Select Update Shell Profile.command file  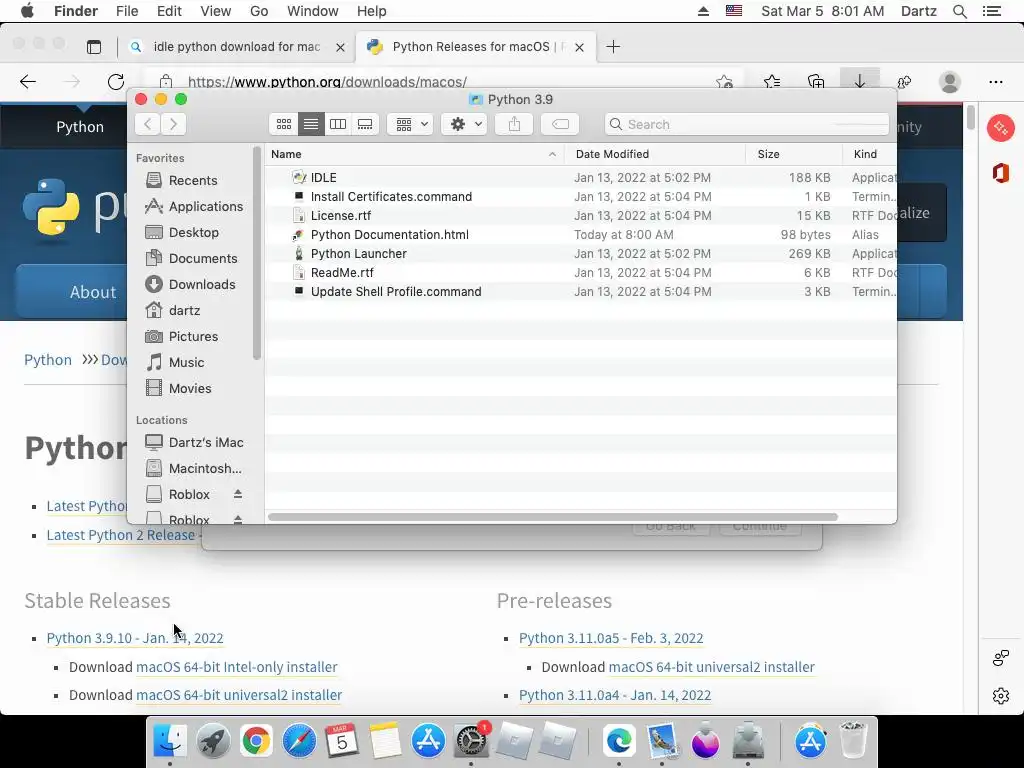pos(581,291)
